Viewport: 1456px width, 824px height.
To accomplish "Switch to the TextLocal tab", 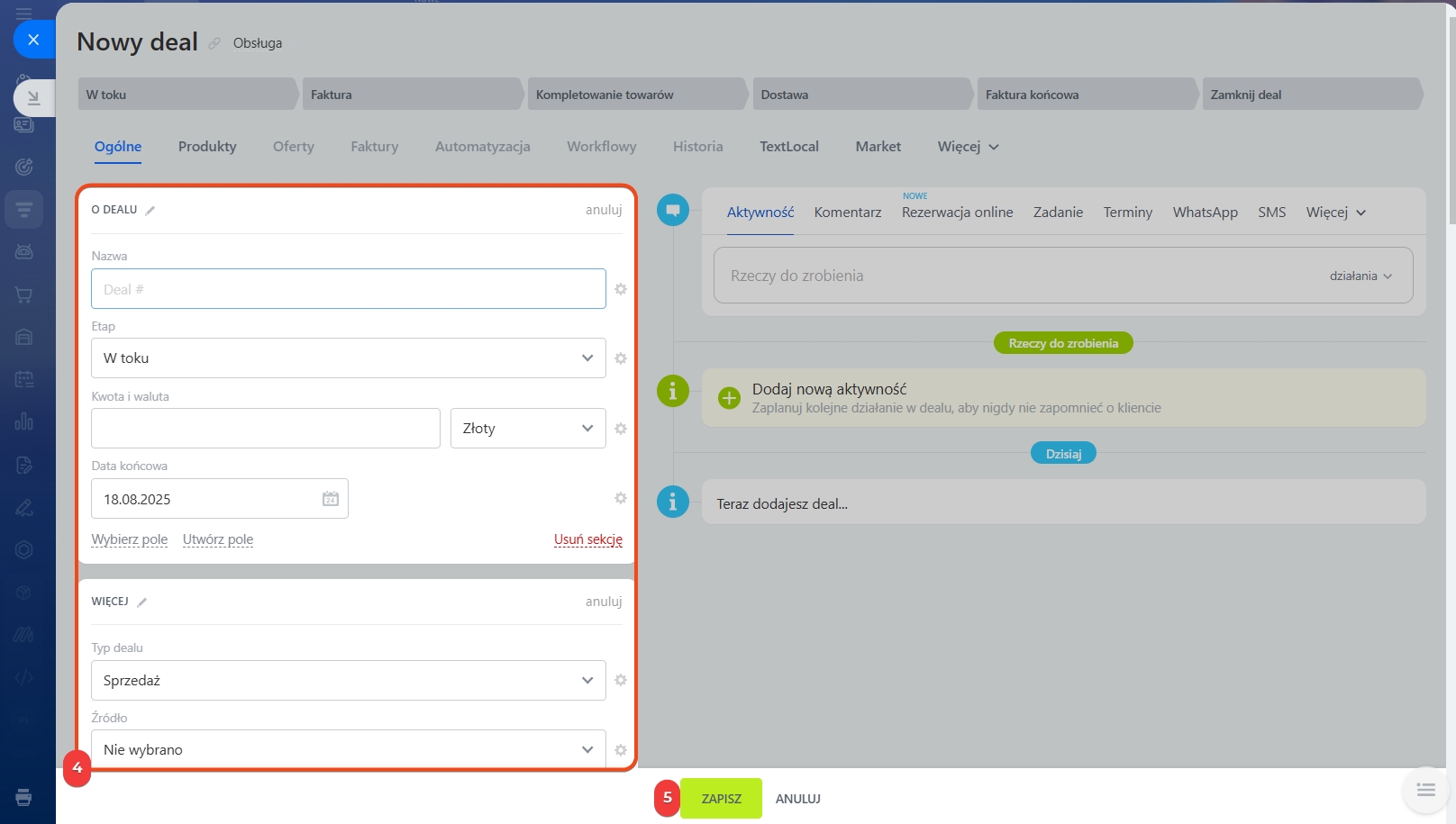I will pos(789,147).
